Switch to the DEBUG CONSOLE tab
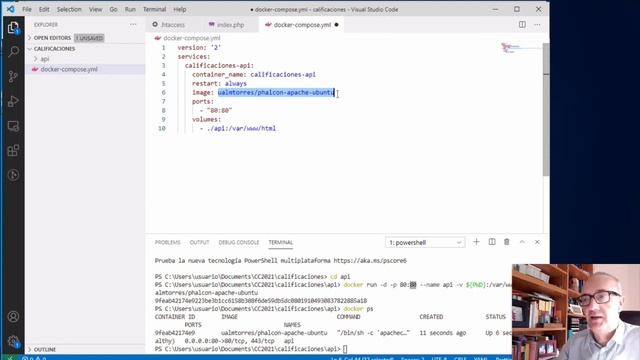The height and width of the screenshot is (360, 640). [239, 242]
